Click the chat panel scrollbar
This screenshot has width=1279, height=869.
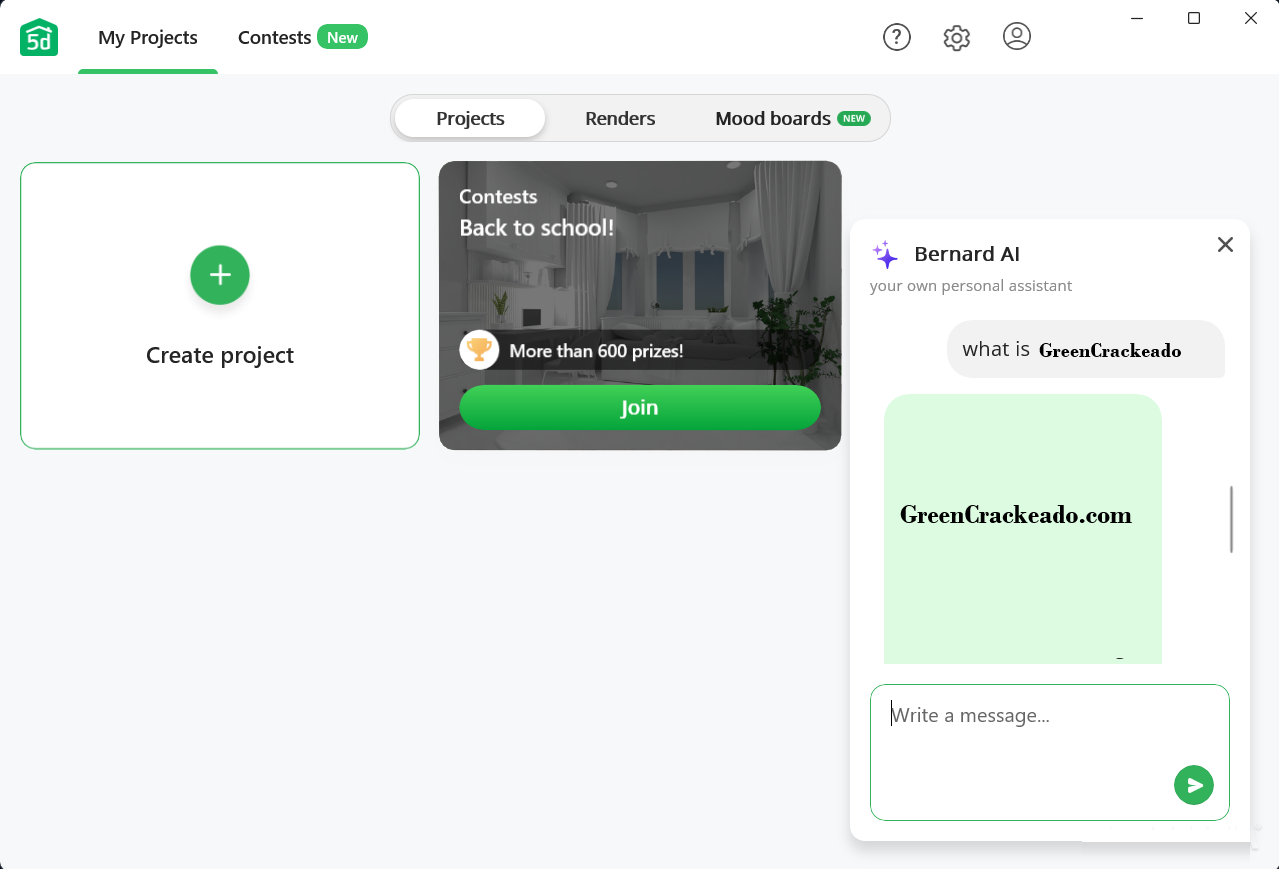click(x=1231, y=519)
